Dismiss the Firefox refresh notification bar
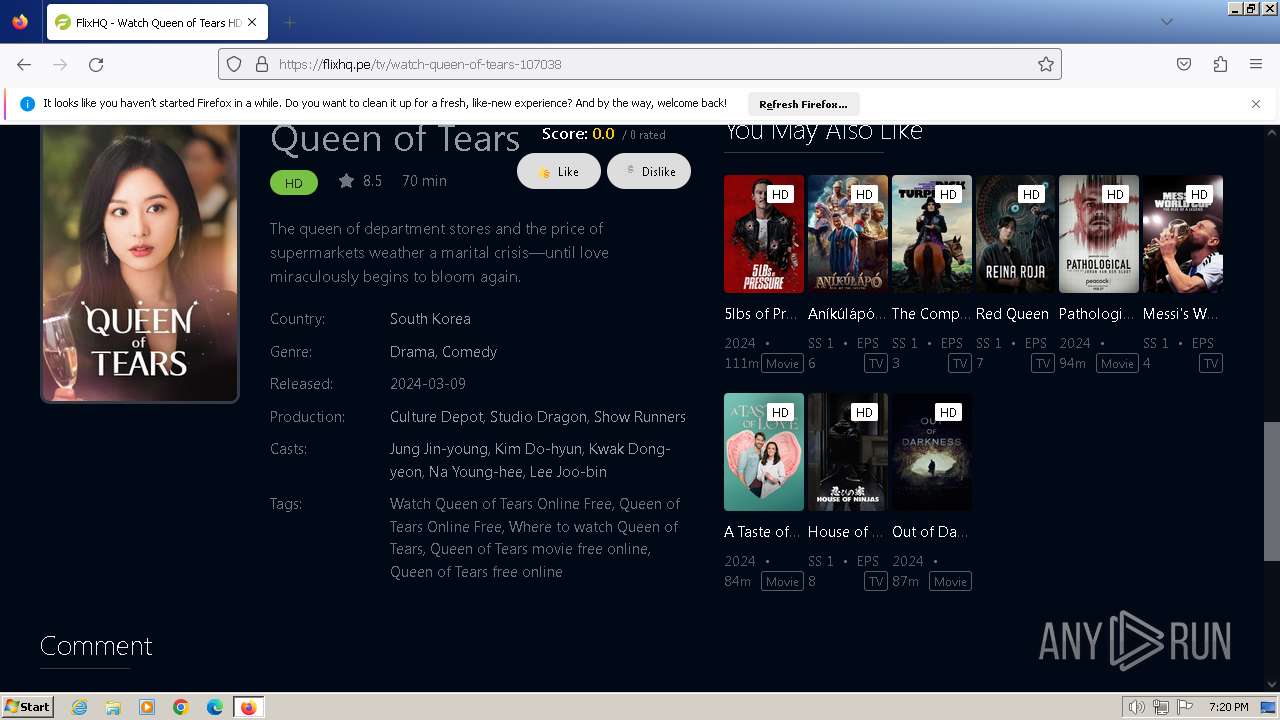Screen dimensions: 1280x720 [1256, 104]
